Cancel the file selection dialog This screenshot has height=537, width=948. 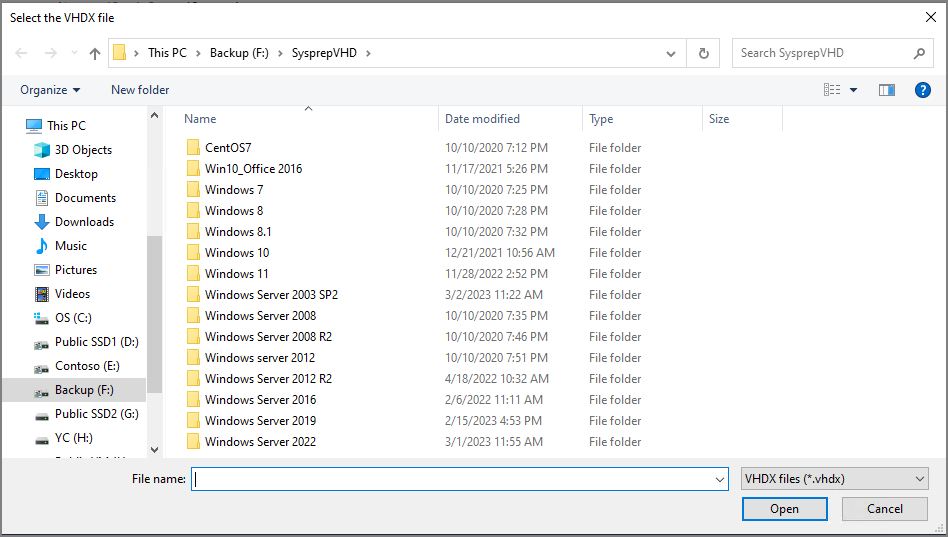point(885,509)
